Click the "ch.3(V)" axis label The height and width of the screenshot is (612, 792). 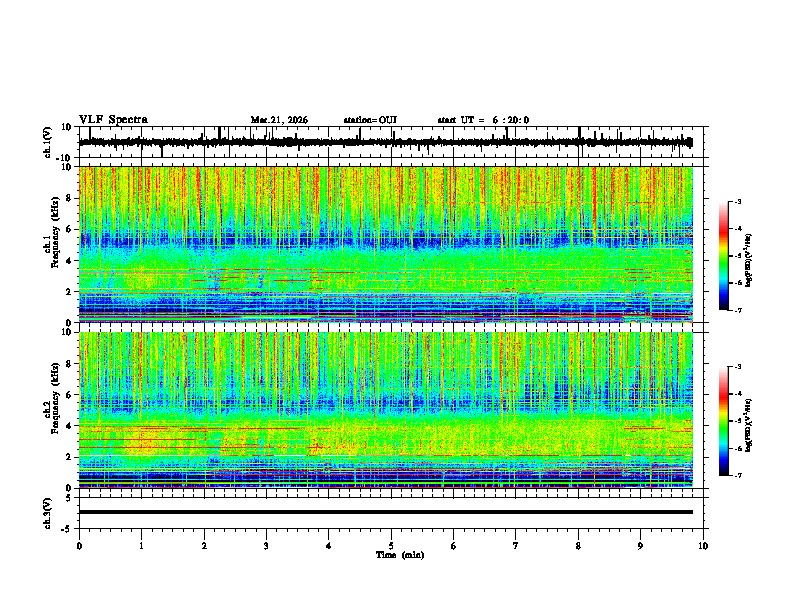(47, 513)
